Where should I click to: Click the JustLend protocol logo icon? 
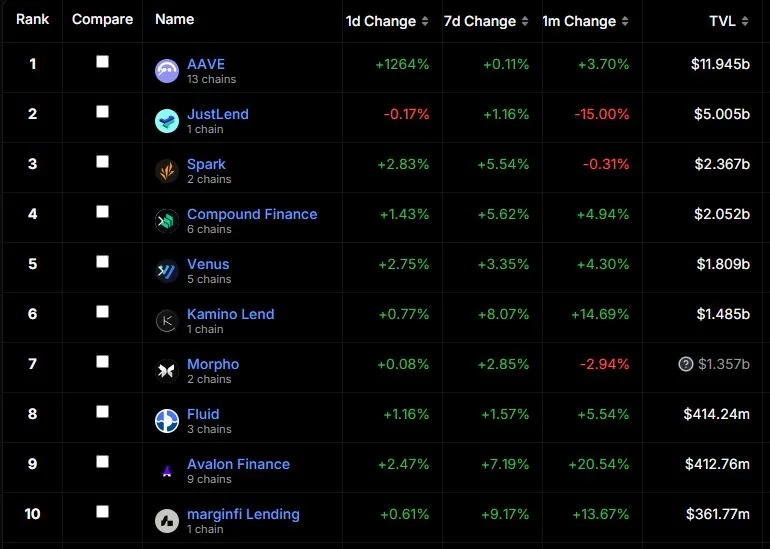coord(167,121)
